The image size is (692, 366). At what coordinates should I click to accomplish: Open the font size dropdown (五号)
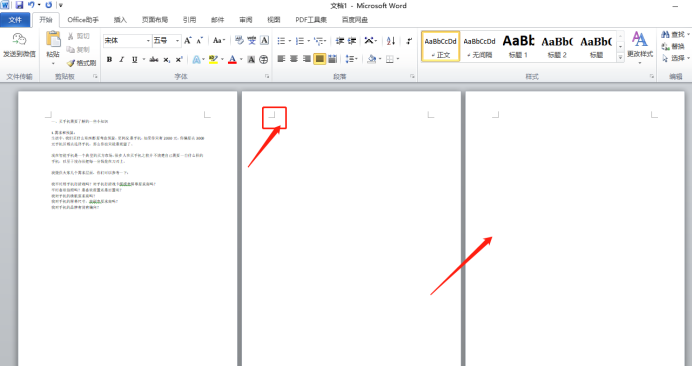(167, 41)
